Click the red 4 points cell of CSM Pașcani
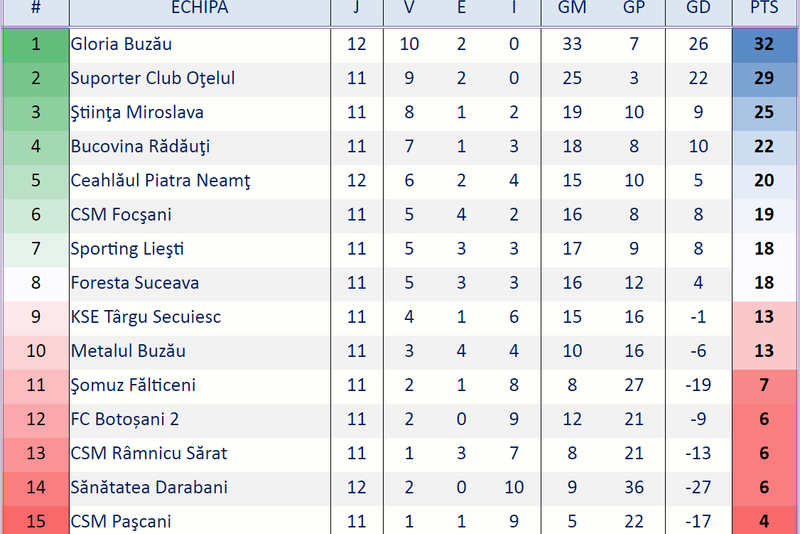Image resolution: width=800 pixels, height=534 pixels. click(x=764, y=521)
